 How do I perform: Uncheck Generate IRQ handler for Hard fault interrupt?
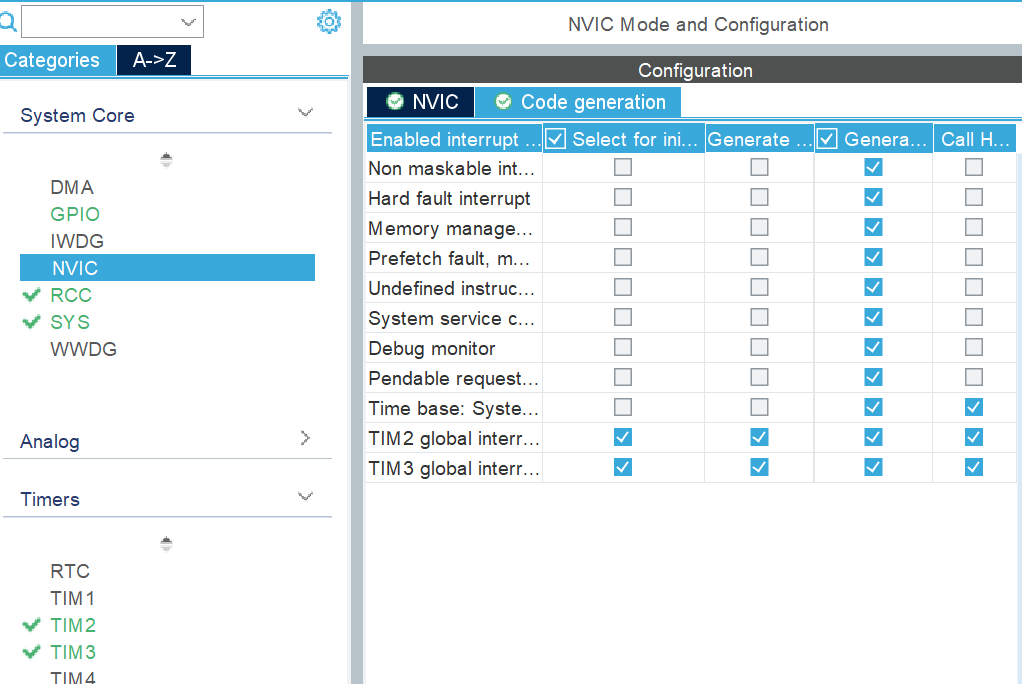pyautogui.click(x=873, y=198)
